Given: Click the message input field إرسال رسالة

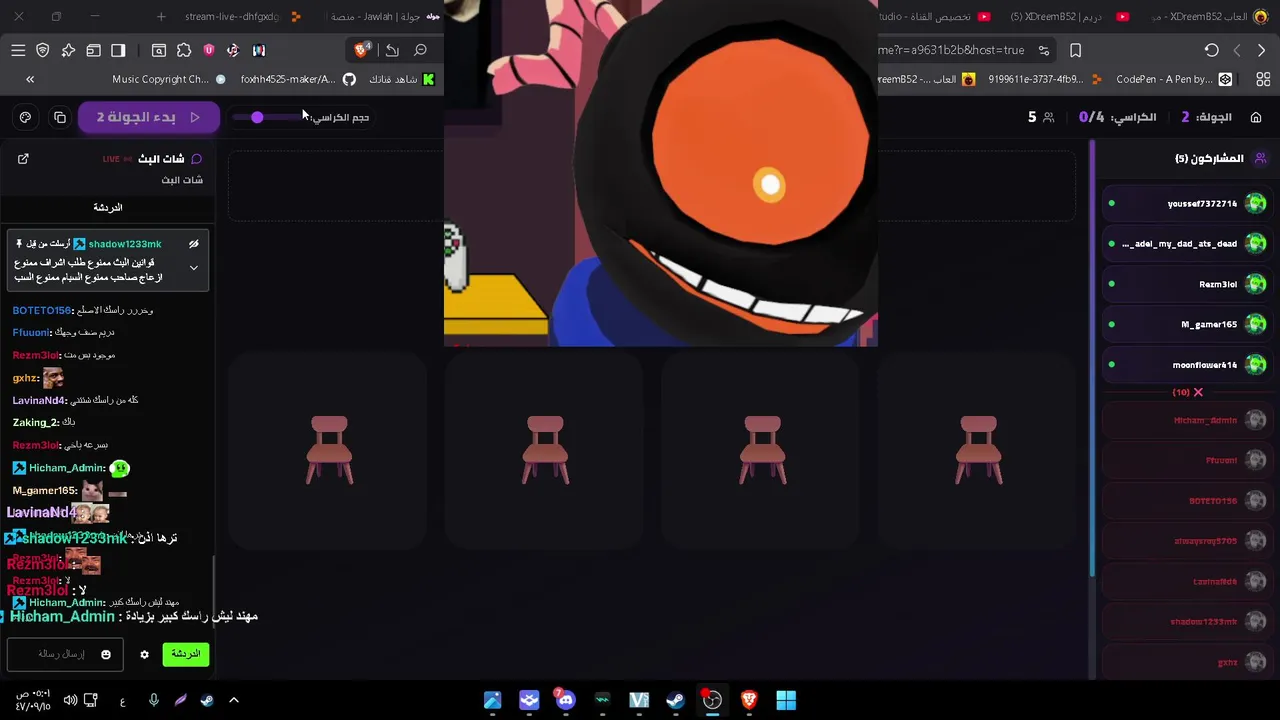Looking at the screenshot, I should coord(63,654).
